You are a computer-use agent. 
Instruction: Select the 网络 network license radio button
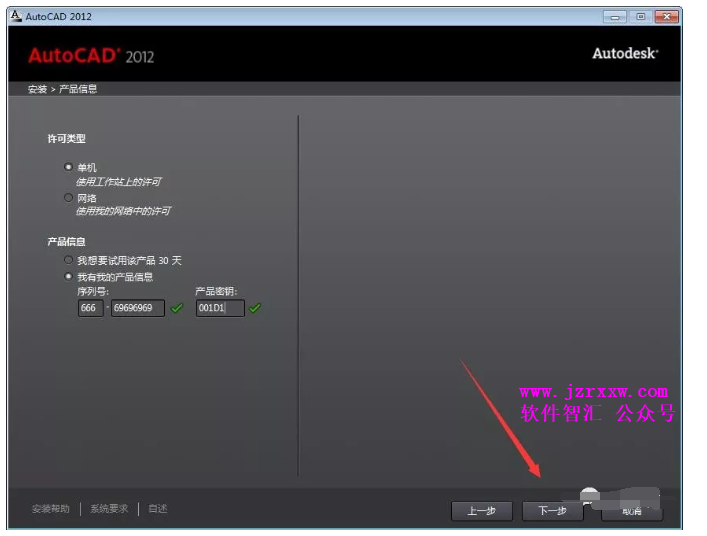(x=68, y=197)
